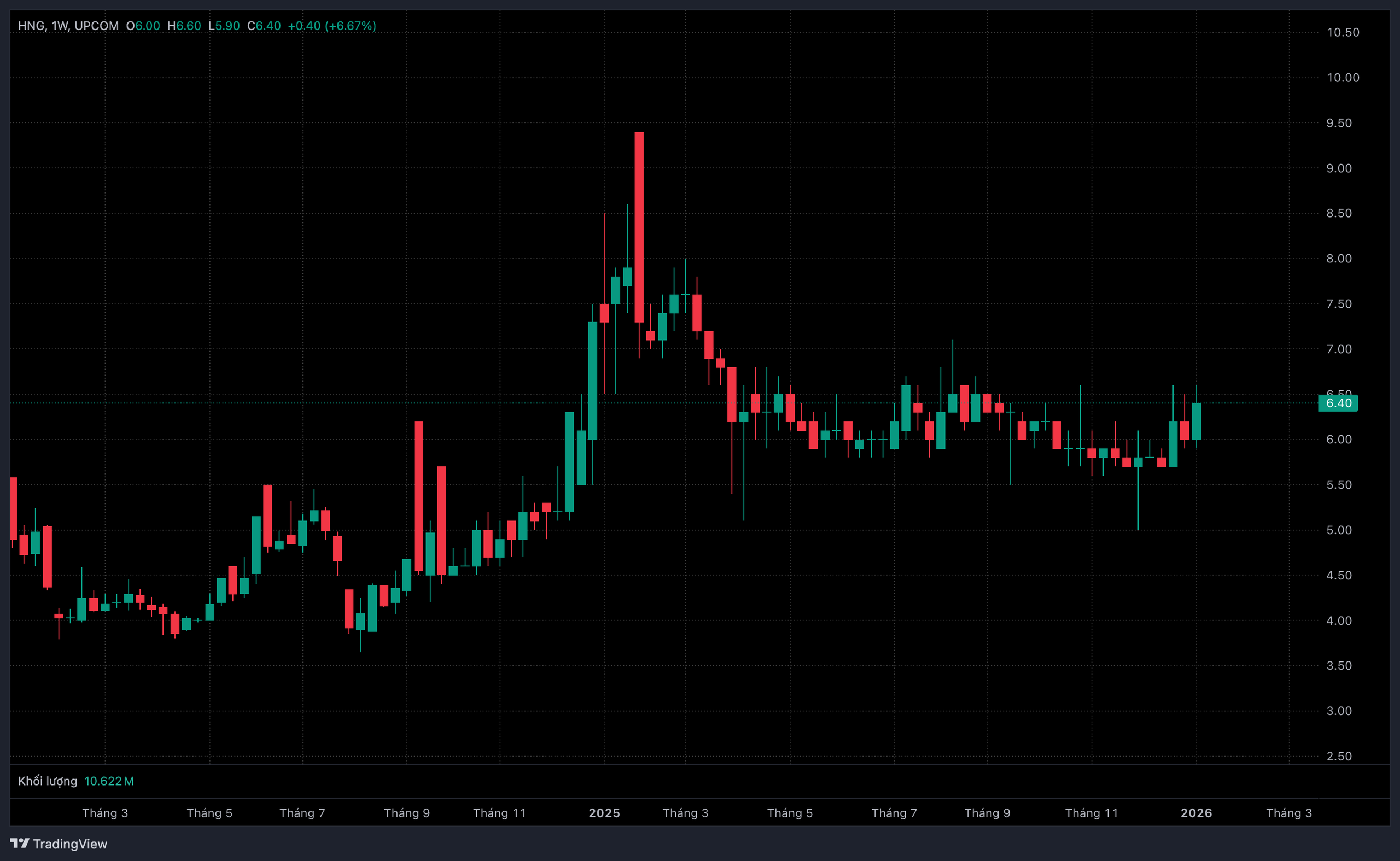
Task: Click the 2.50 price scale label
Action: 1339,756
